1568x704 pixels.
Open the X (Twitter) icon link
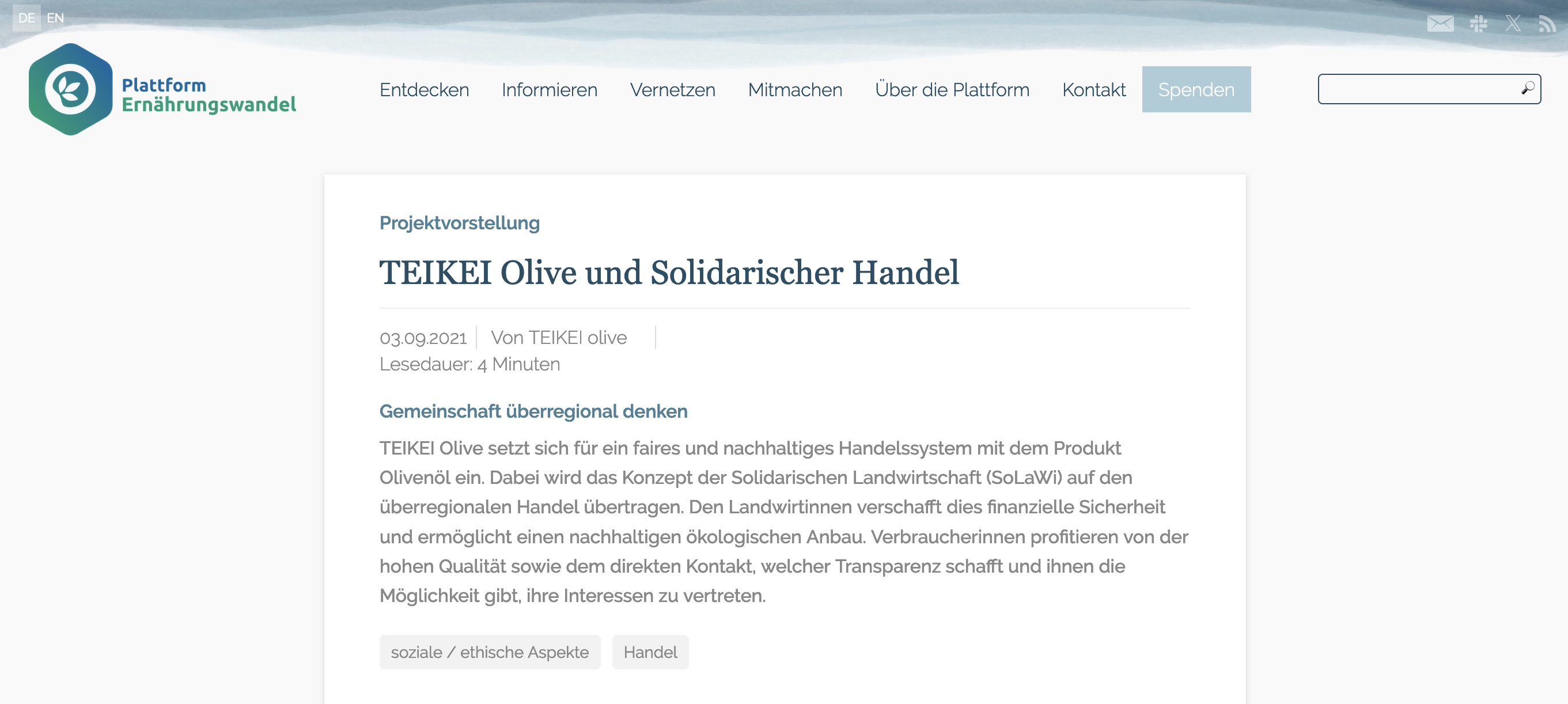(x=1513, y=24)
